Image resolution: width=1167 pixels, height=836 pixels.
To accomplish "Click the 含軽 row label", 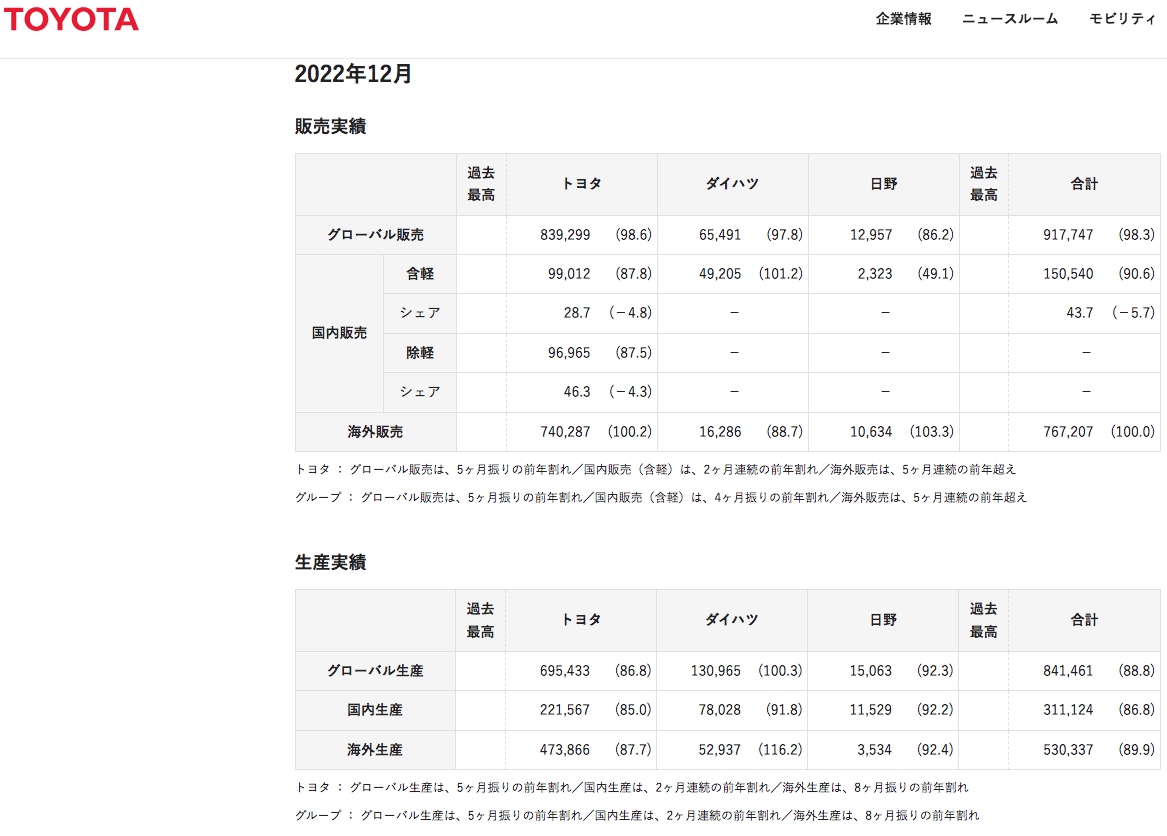I will tap(420, 274).
